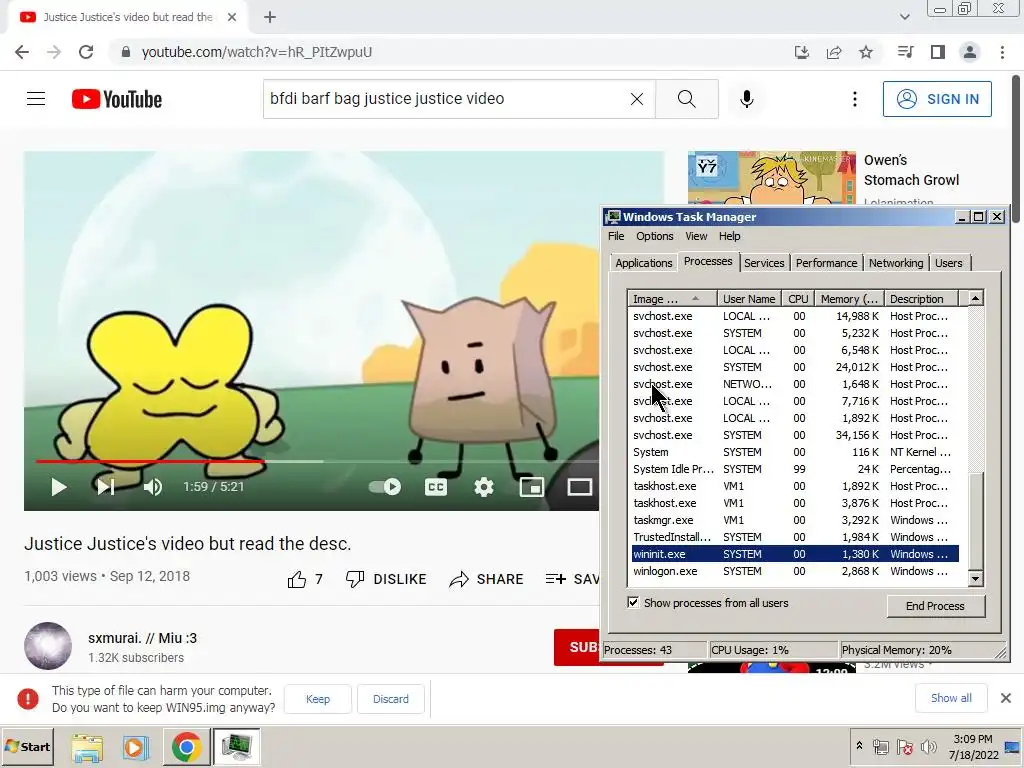Open player settings gear
1024x768 pixels.
pos(484,487)
